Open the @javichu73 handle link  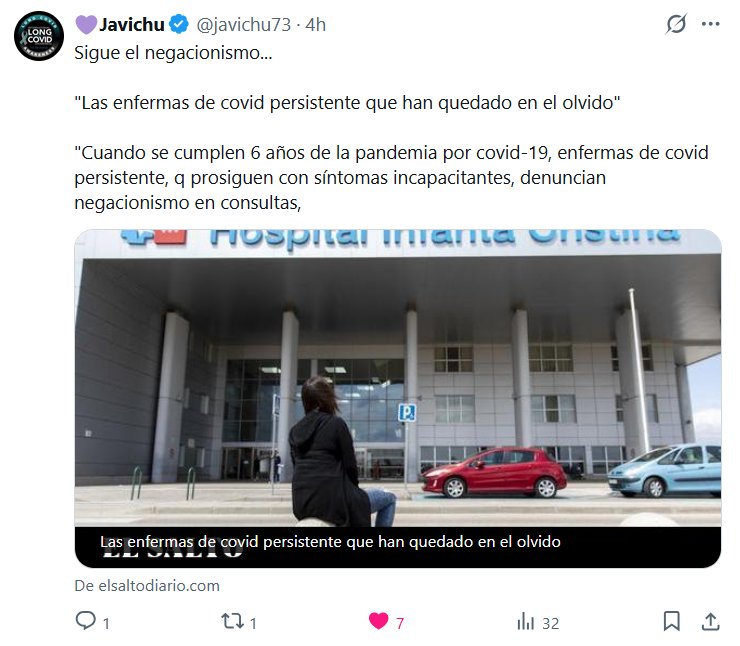[x=244, y=25]
